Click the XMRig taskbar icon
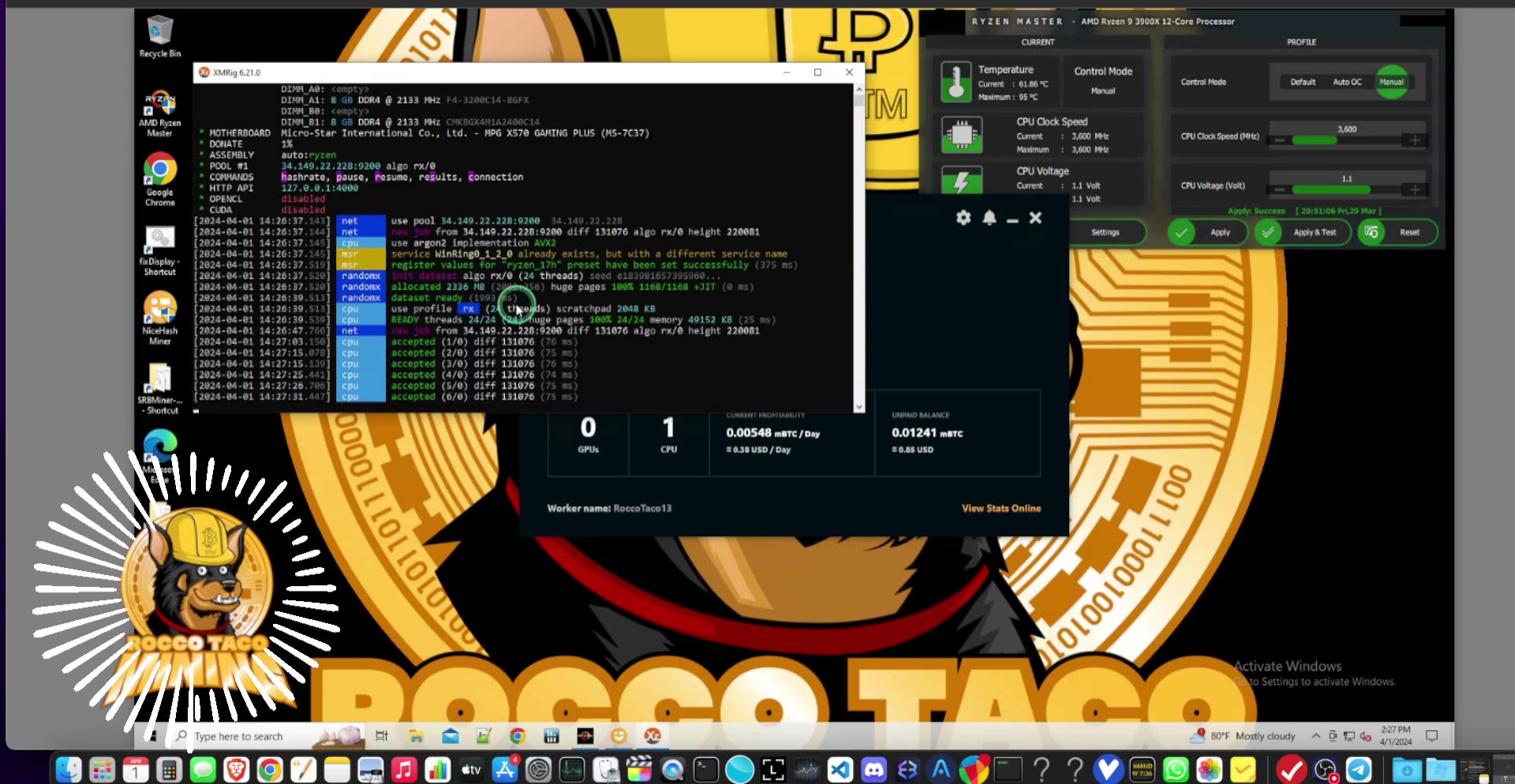Viewport: 1515px width, 784px height. click(x=653, y=736)
